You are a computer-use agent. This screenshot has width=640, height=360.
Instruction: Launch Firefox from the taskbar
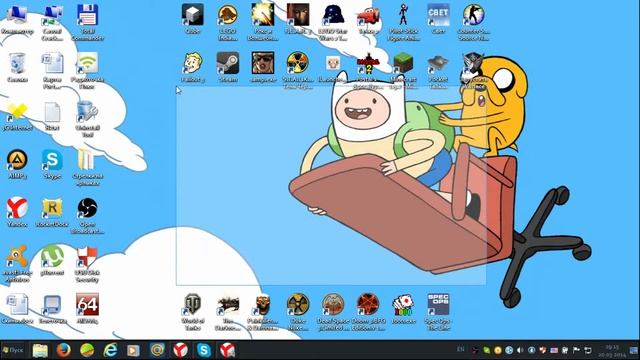(64, 350)
